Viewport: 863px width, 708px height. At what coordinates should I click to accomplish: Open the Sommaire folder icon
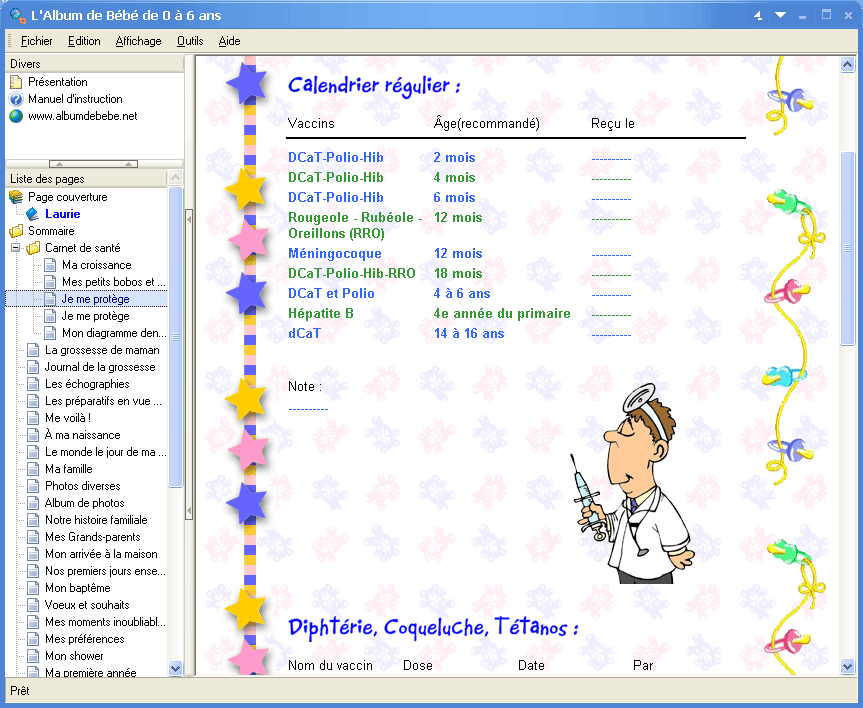pos(15,230)
